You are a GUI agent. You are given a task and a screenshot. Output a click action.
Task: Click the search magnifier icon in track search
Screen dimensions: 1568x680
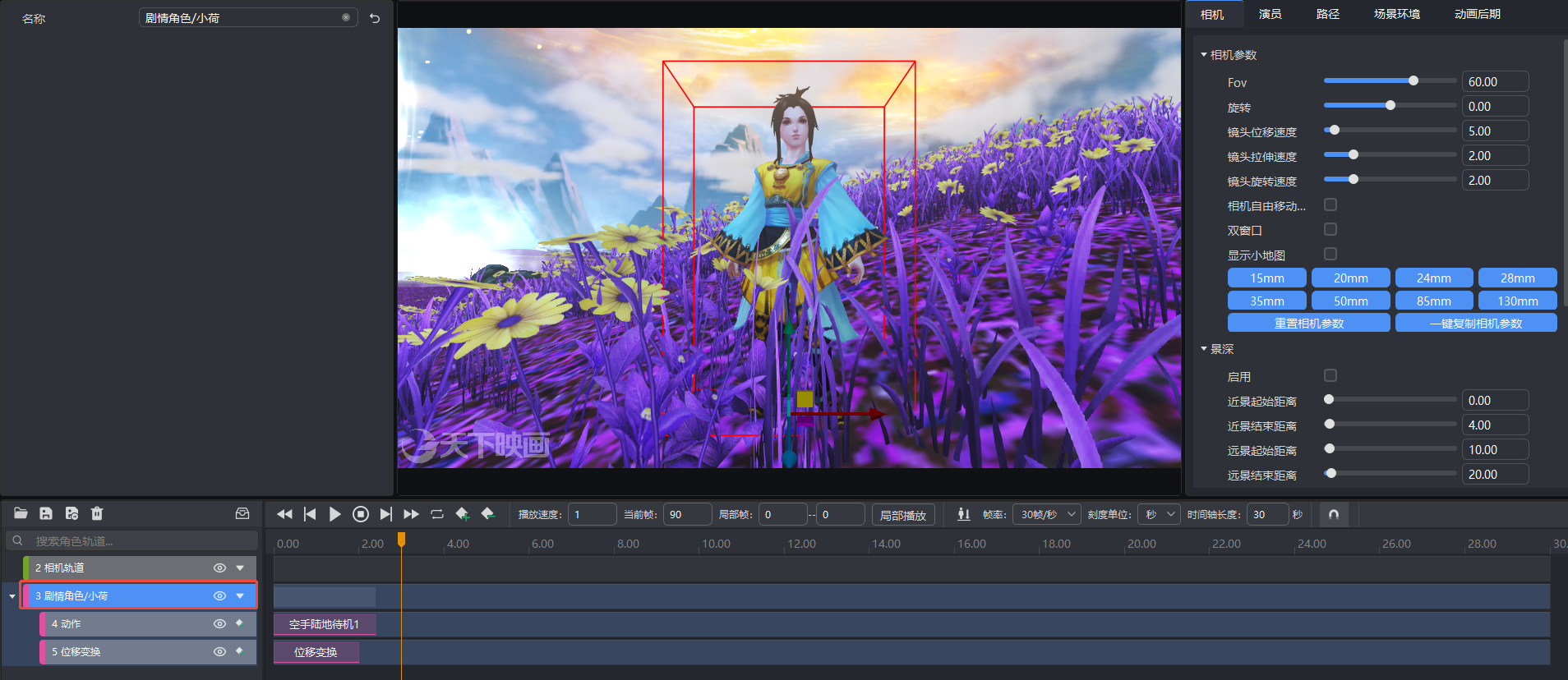17,540
